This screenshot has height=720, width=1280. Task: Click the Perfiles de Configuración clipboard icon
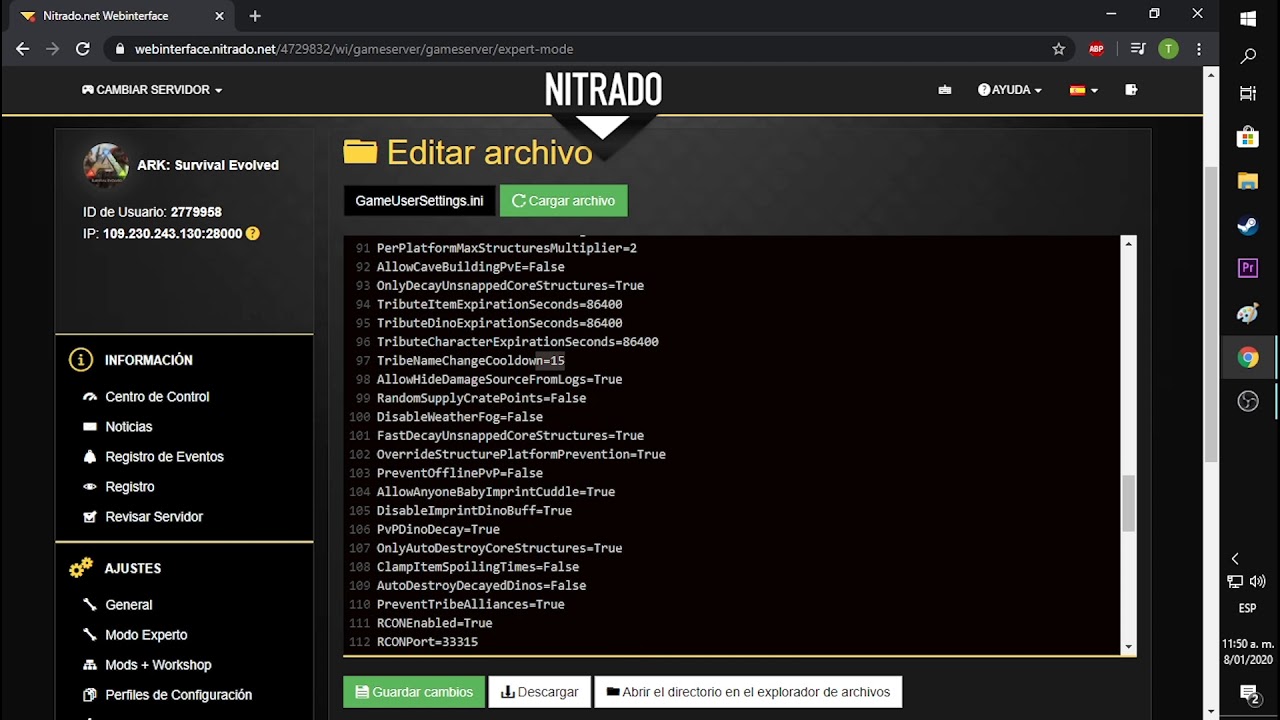point(89,695)
